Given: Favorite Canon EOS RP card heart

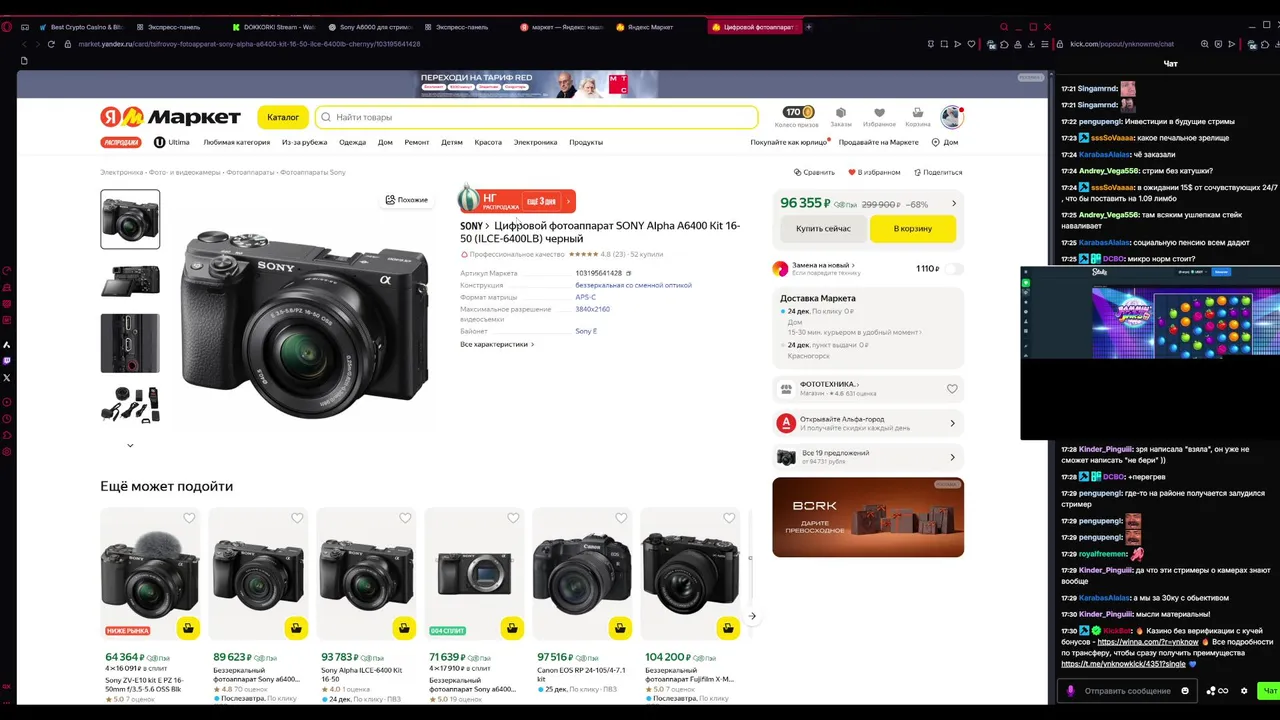Looking at the screenshot, I should tap(621, 518).
